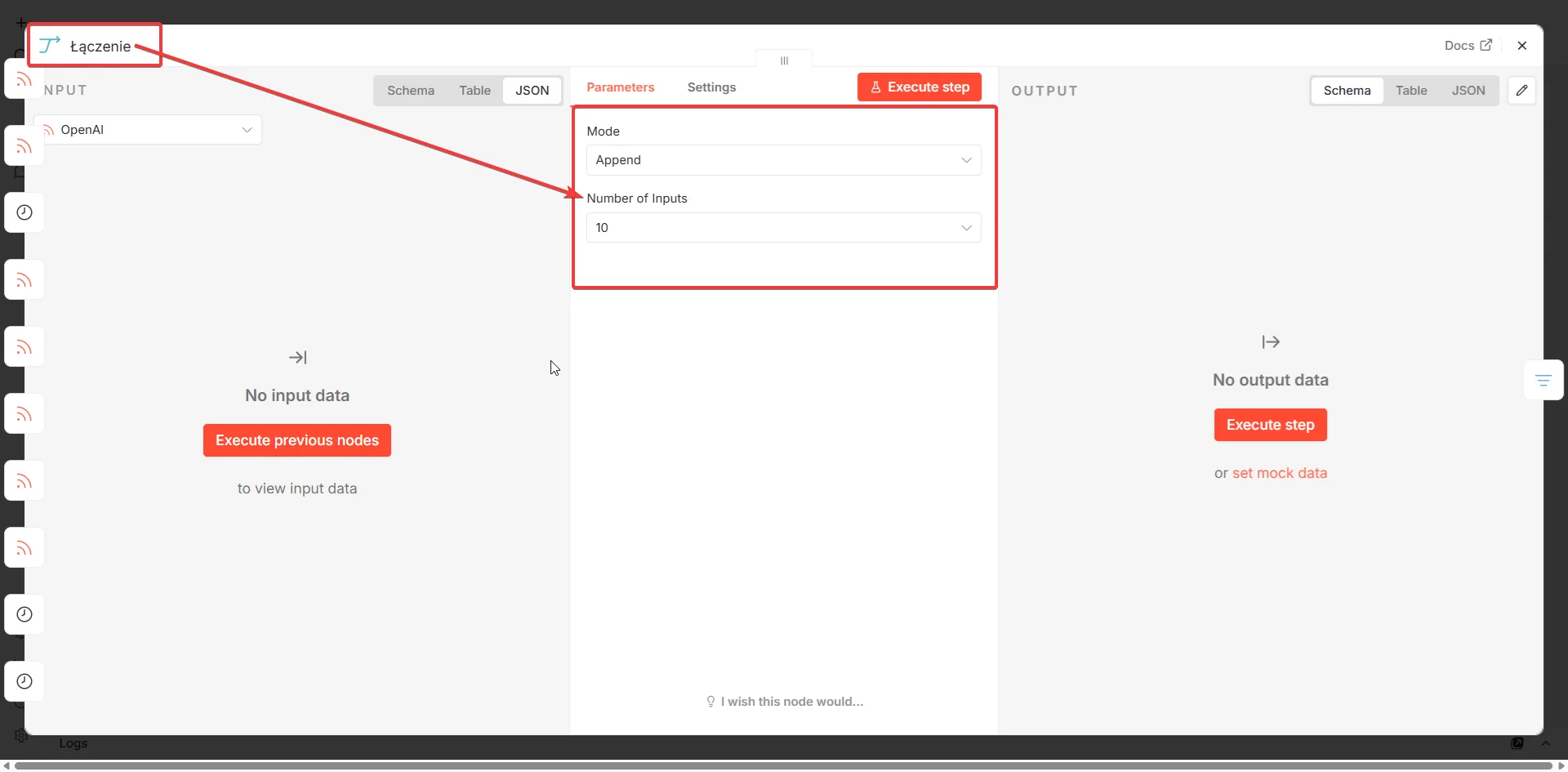
Task: Select Table view in the input panel
Action: (x=474, y=91)
